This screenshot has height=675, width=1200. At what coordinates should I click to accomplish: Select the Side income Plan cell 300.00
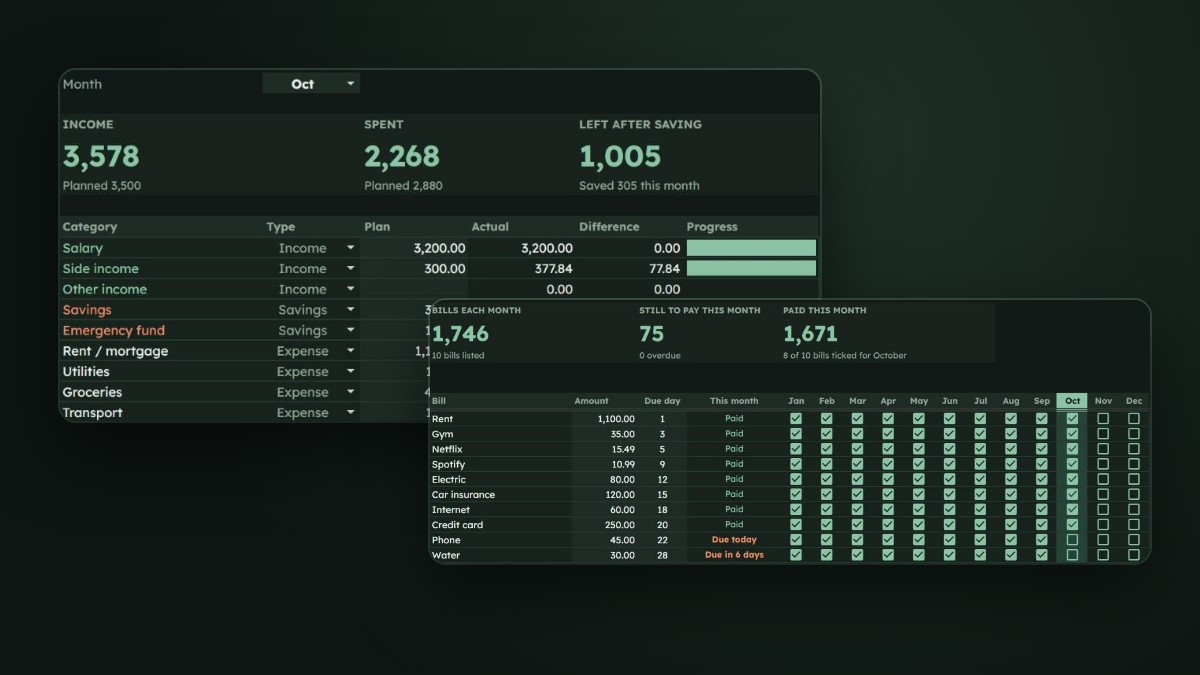pos(414,269)
